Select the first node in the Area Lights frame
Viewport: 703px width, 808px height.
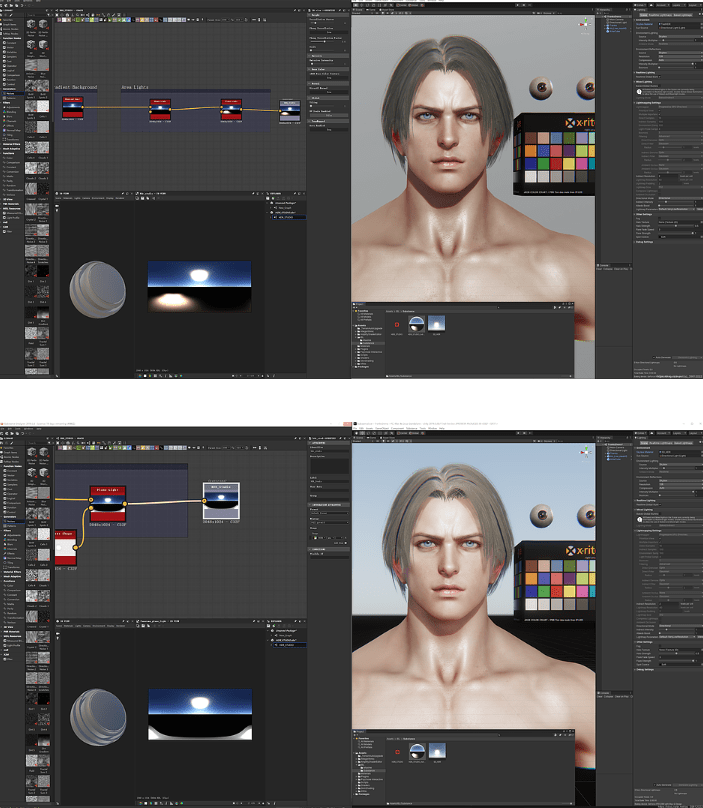tap(160, 108)
